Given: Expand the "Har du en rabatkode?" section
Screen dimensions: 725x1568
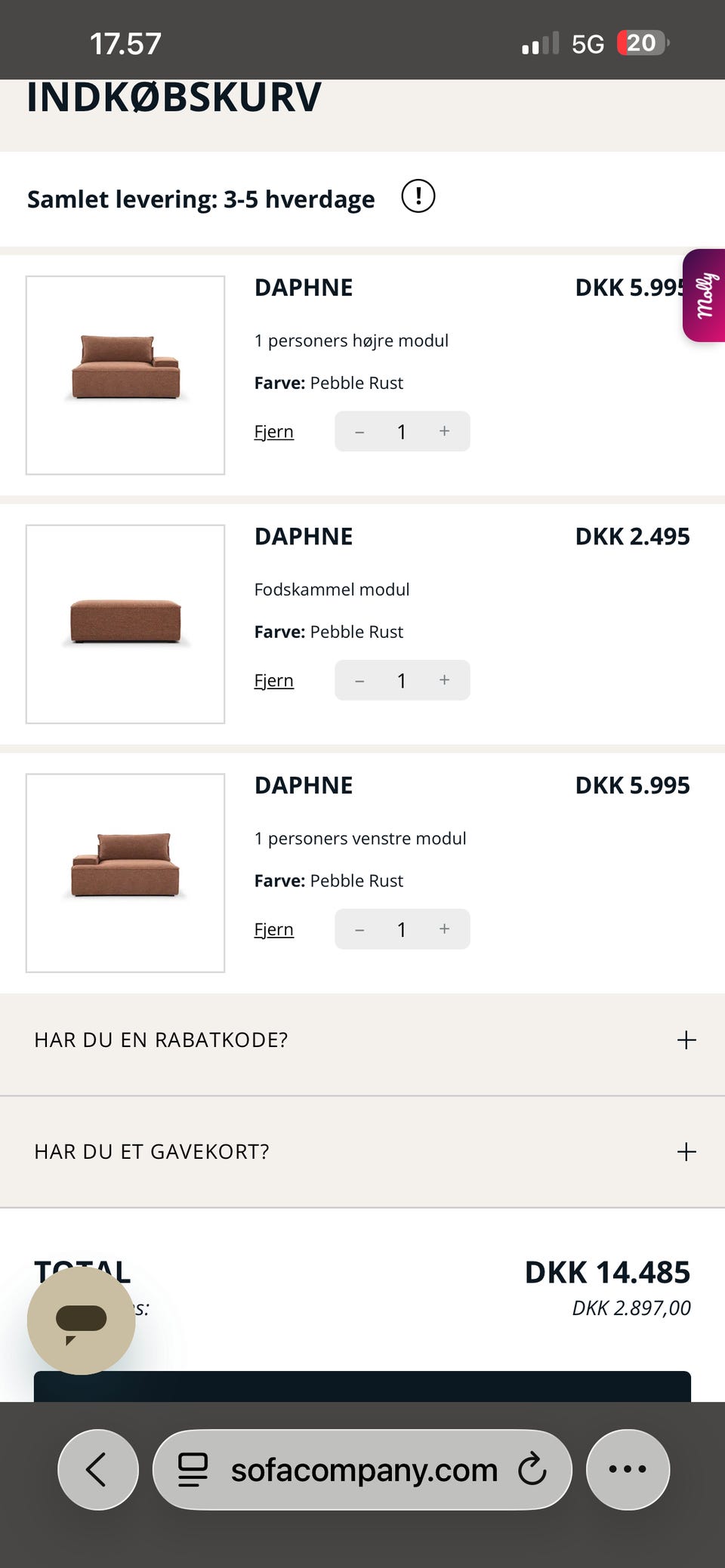Looking at the screenshot, I should point(686,1040).
